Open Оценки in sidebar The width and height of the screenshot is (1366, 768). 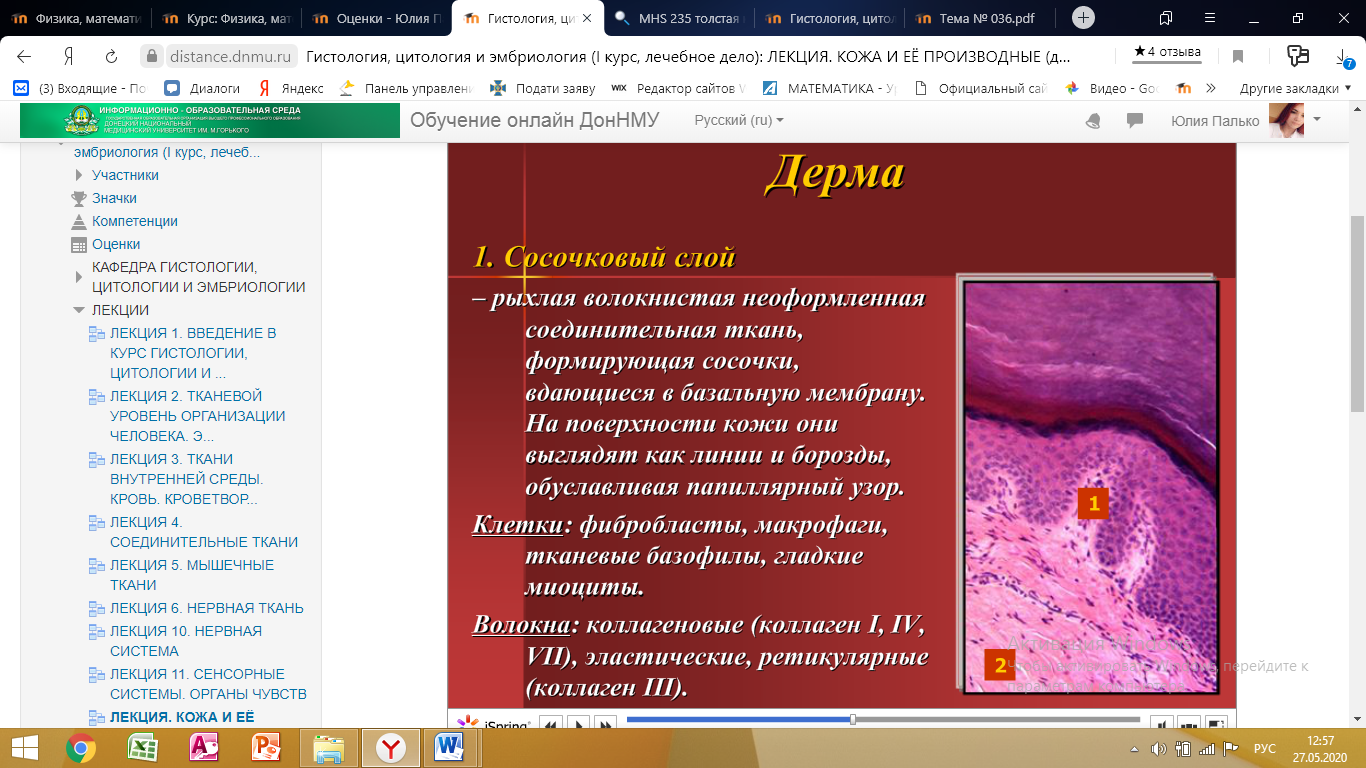point(116,244)
